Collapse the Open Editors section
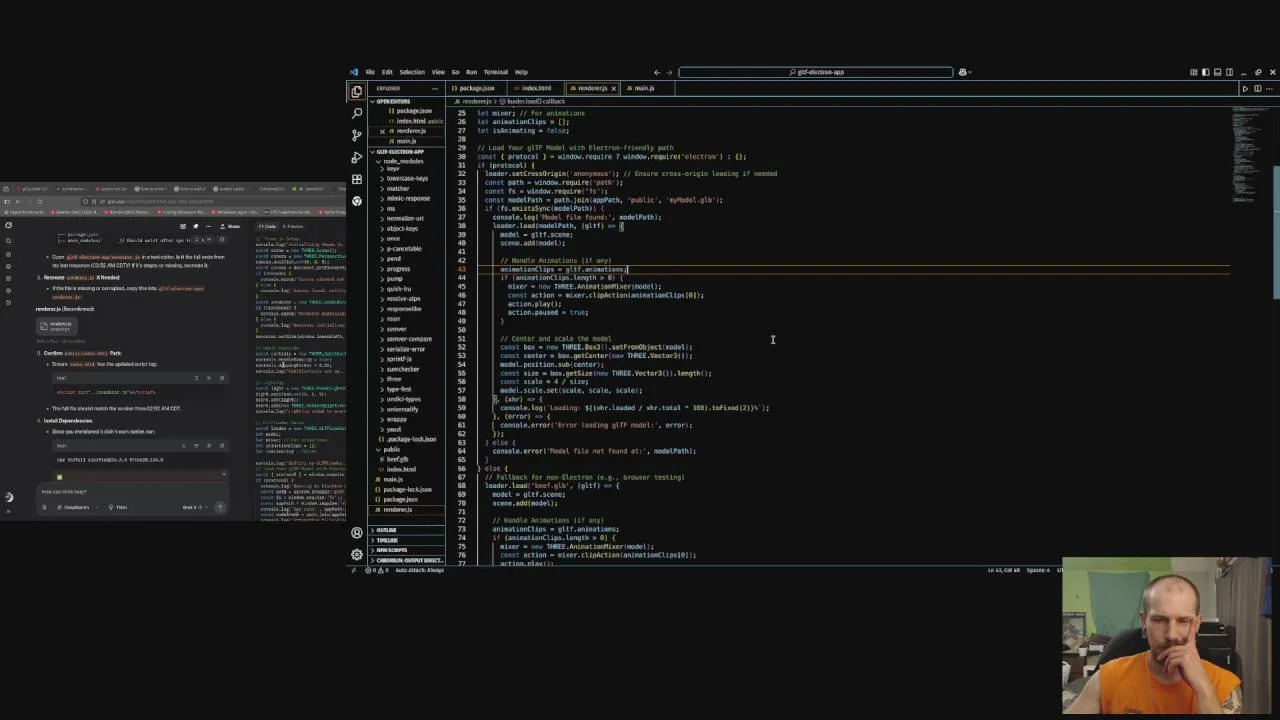The height and width of the screenshot is (720, 1280). [405, 101]
